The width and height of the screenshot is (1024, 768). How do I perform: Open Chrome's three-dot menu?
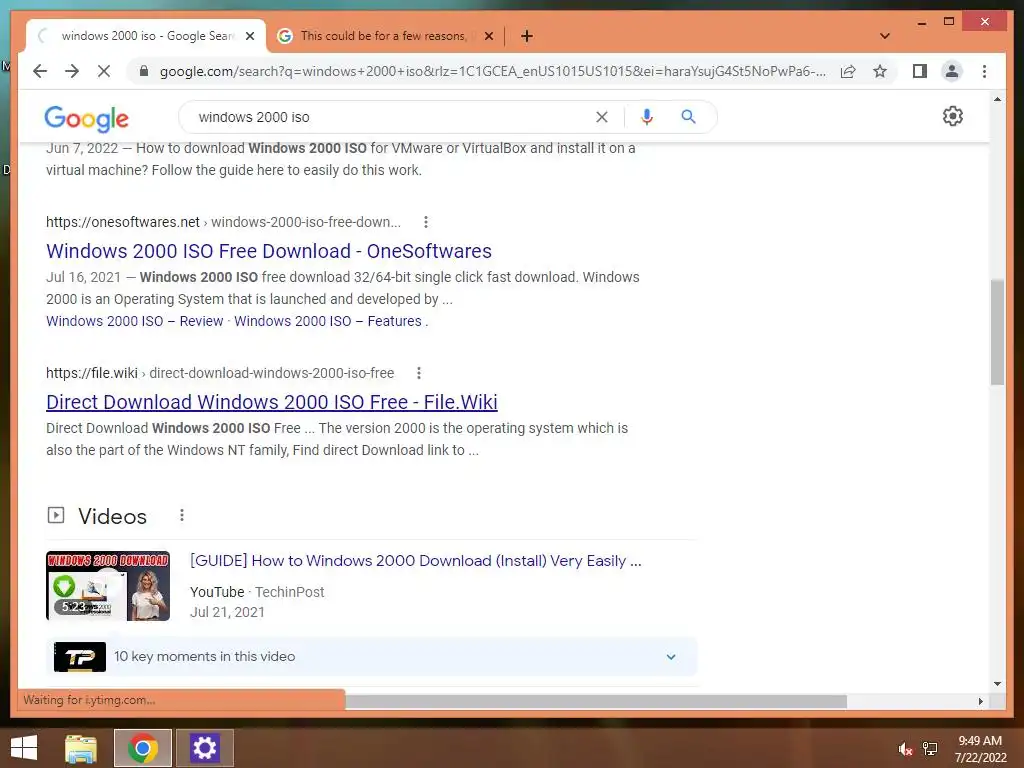pos(984,71)
